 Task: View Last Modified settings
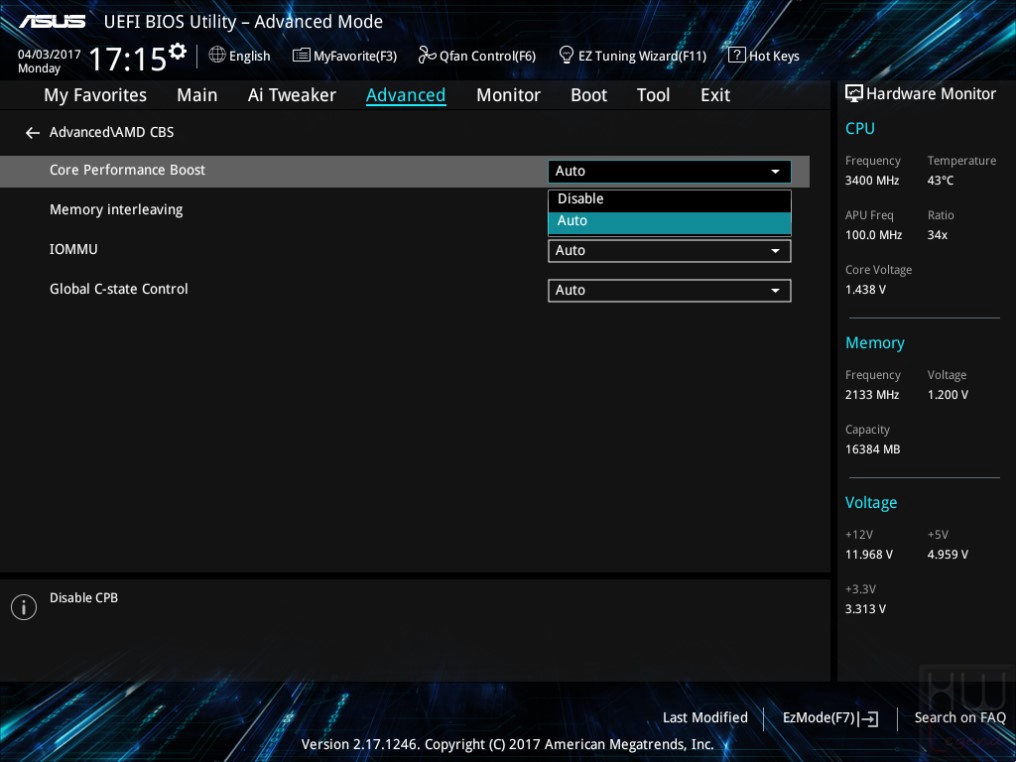pos(705,718)
